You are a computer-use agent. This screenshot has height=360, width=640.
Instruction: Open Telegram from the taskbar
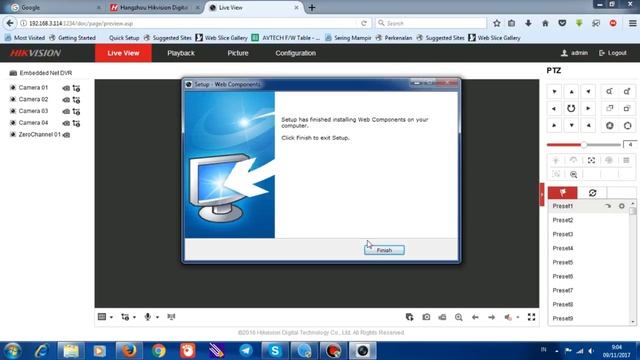point(246,351)
